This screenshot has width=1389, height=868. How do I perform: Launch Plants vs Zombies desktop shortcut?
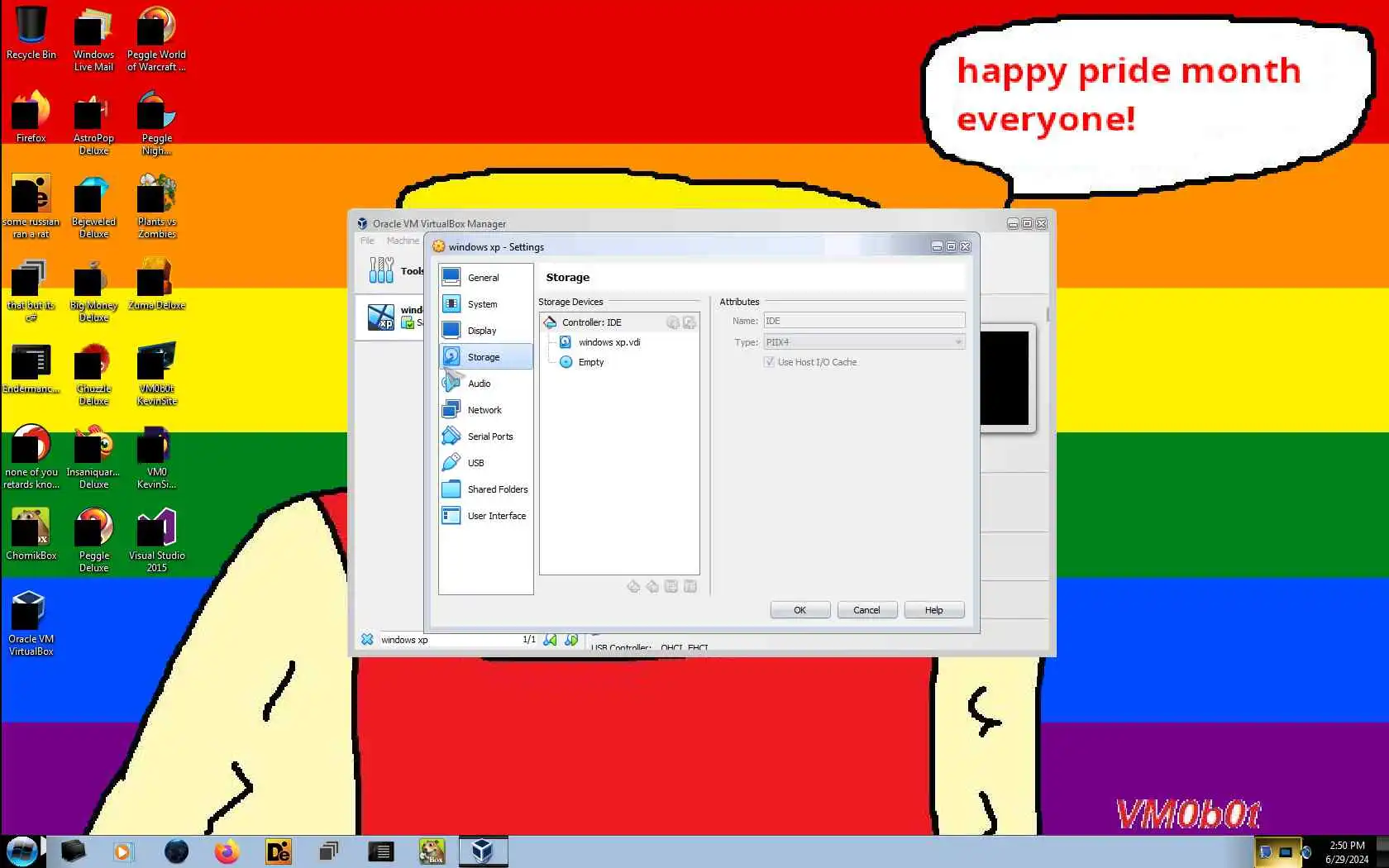coord(156,207)
